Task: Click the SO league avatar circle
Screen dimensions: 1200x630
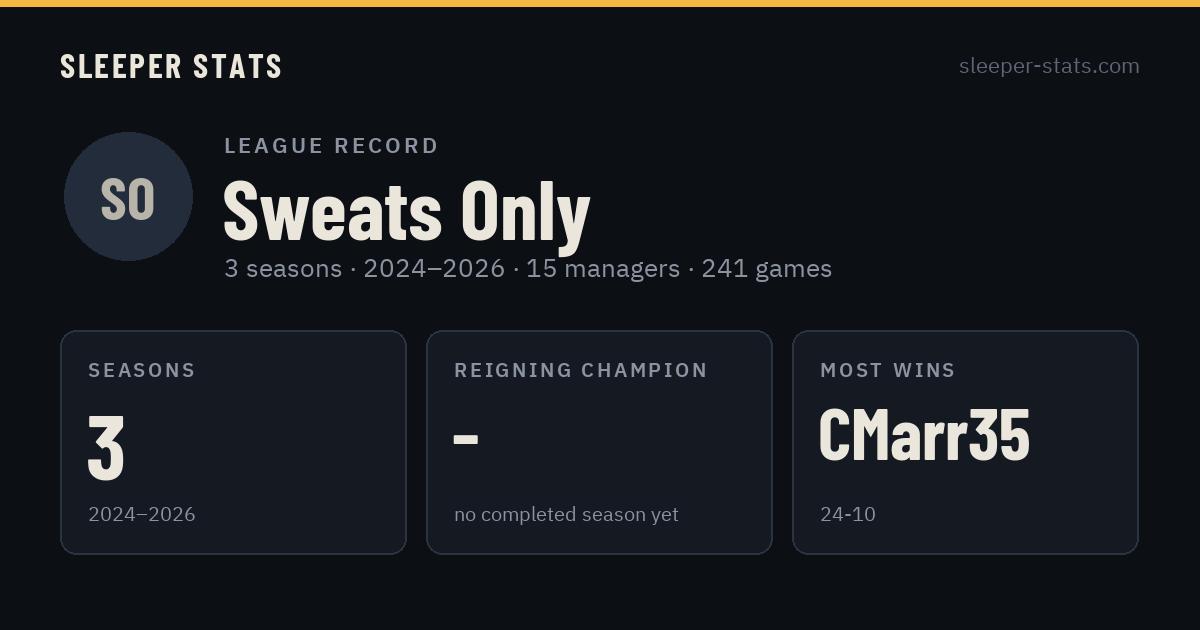Action: tap(128, 197)
